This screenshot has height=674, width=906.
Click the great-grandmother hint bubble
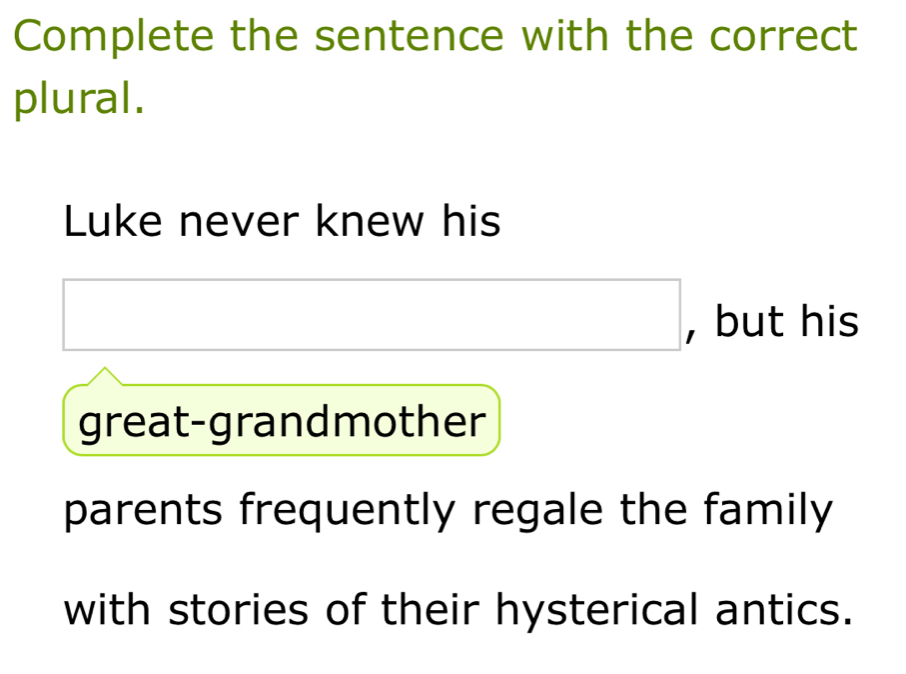tap(281, 422)
